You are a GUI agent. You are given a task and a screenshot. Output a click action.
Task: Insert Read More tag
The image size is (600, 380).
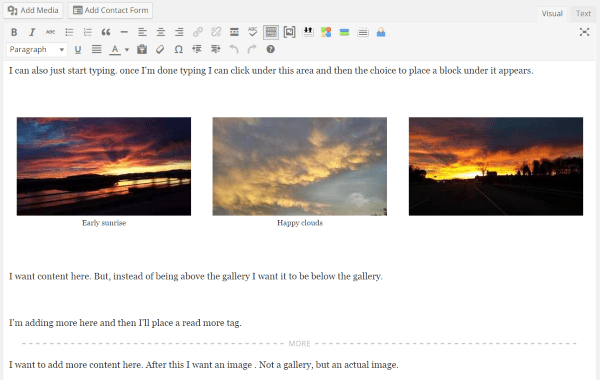click(234, 32)
